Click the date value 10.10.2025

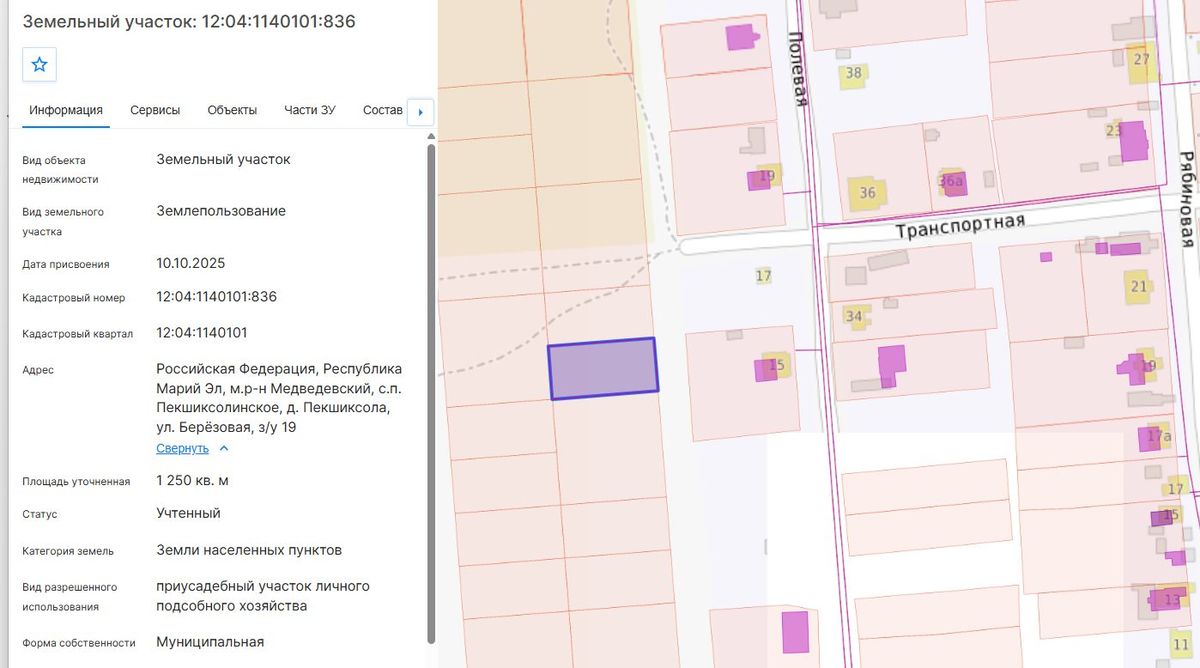tap(191, 264)
